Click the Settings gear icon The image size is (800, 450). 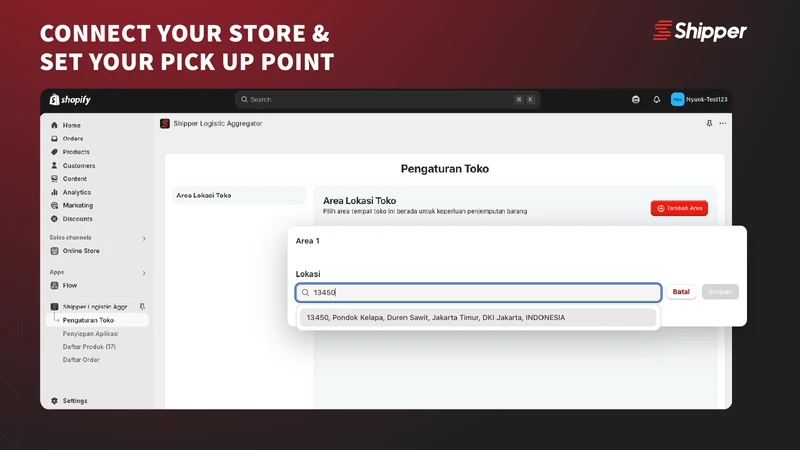(54, 401)
